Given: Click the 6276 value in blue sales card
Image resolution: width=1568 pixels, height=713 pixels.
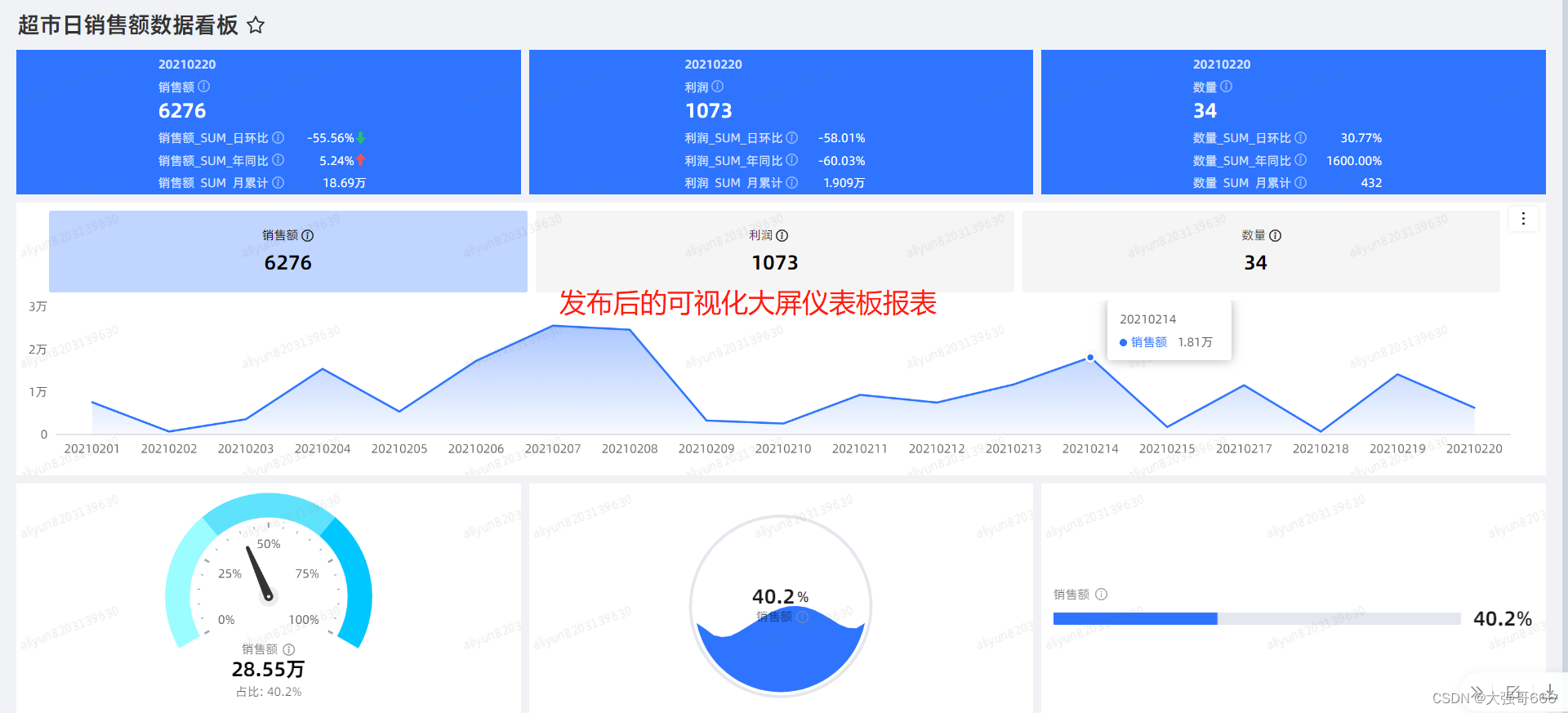Looking at the screenshot, I should (182, 111).
